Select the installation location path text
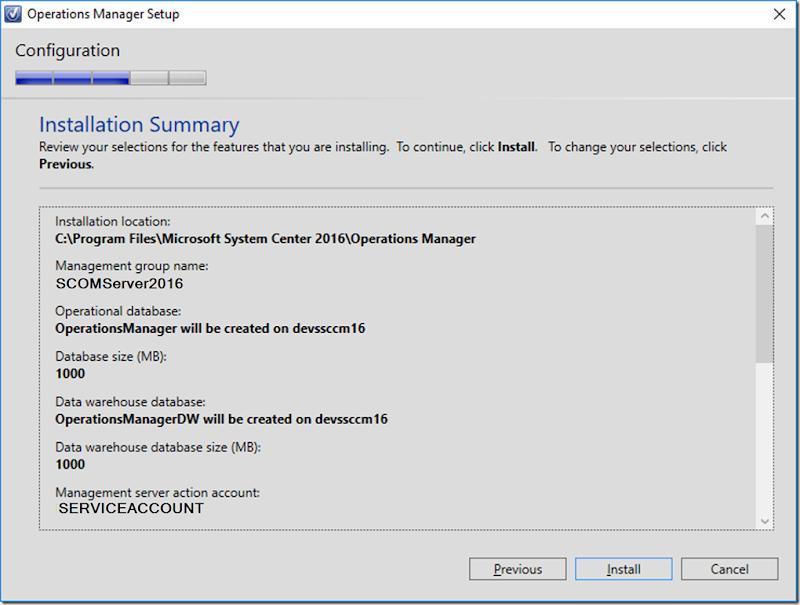This screenshot has height=605, width=800. pos(265,239)
